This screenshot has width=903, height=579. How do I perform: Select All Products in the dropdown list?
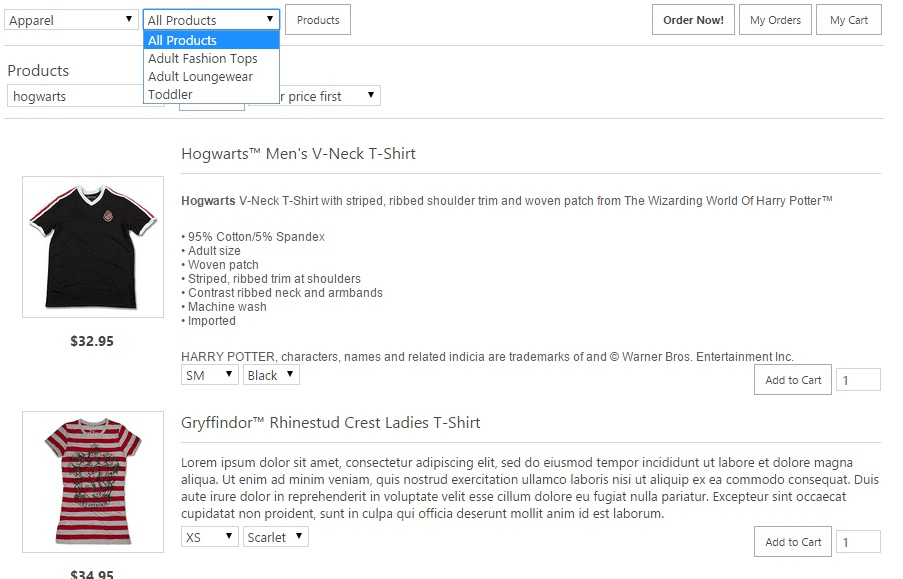point(211,40)
